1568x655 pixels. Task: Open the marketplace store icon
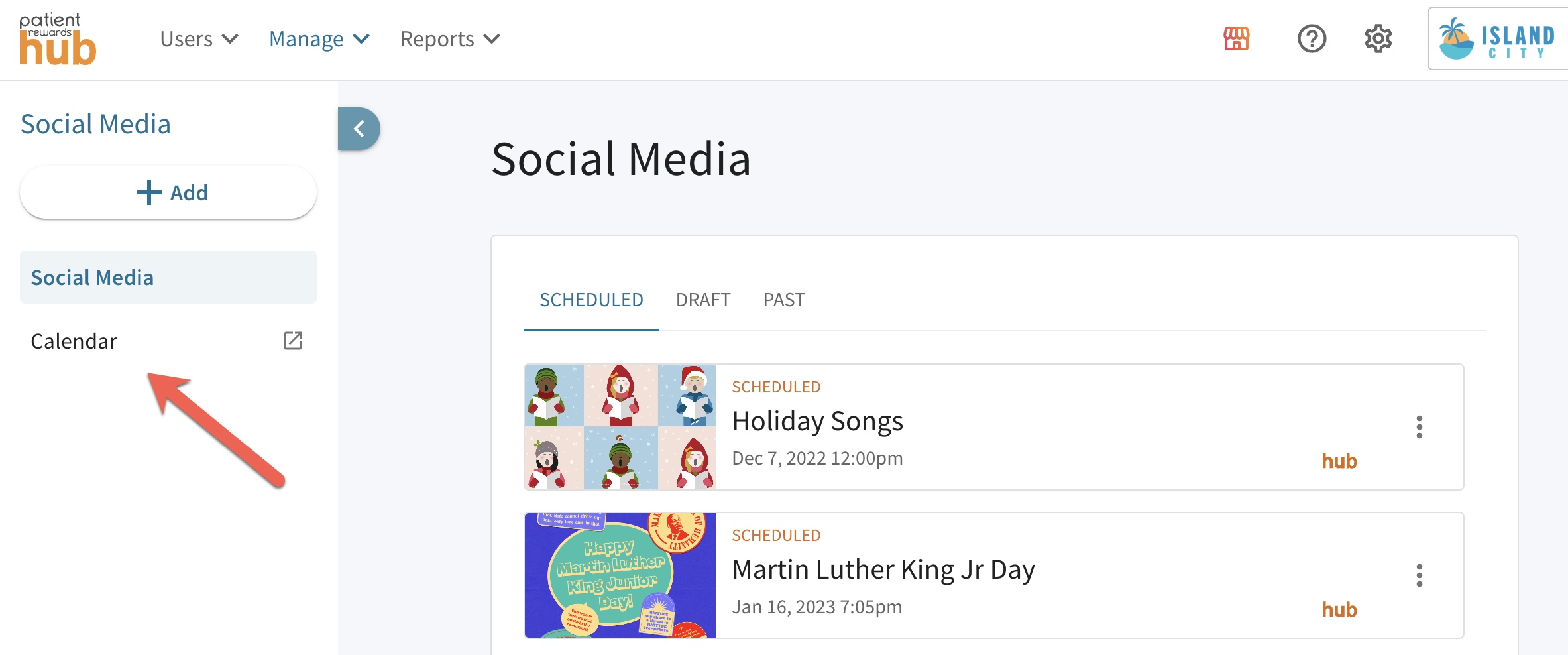(1236, 38)
